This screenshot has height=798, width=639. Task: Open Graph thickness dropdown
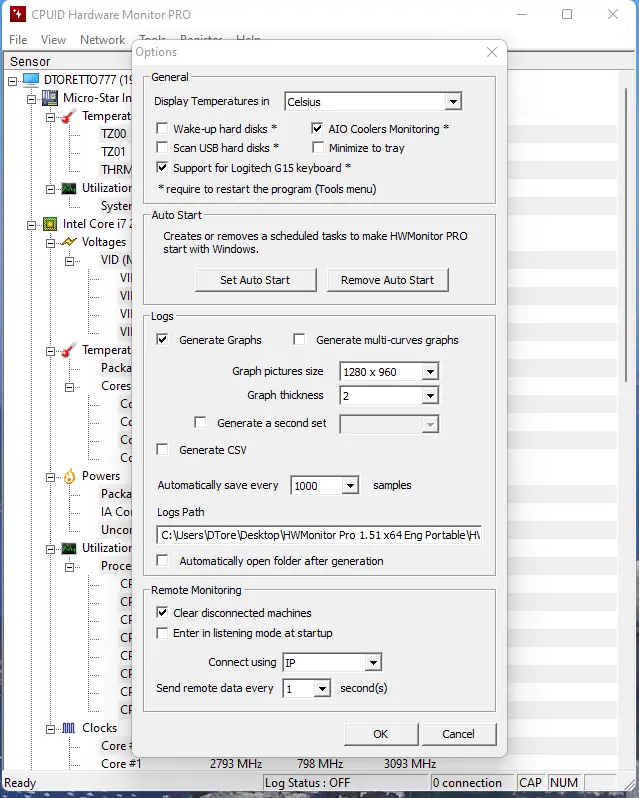point(430,395)
